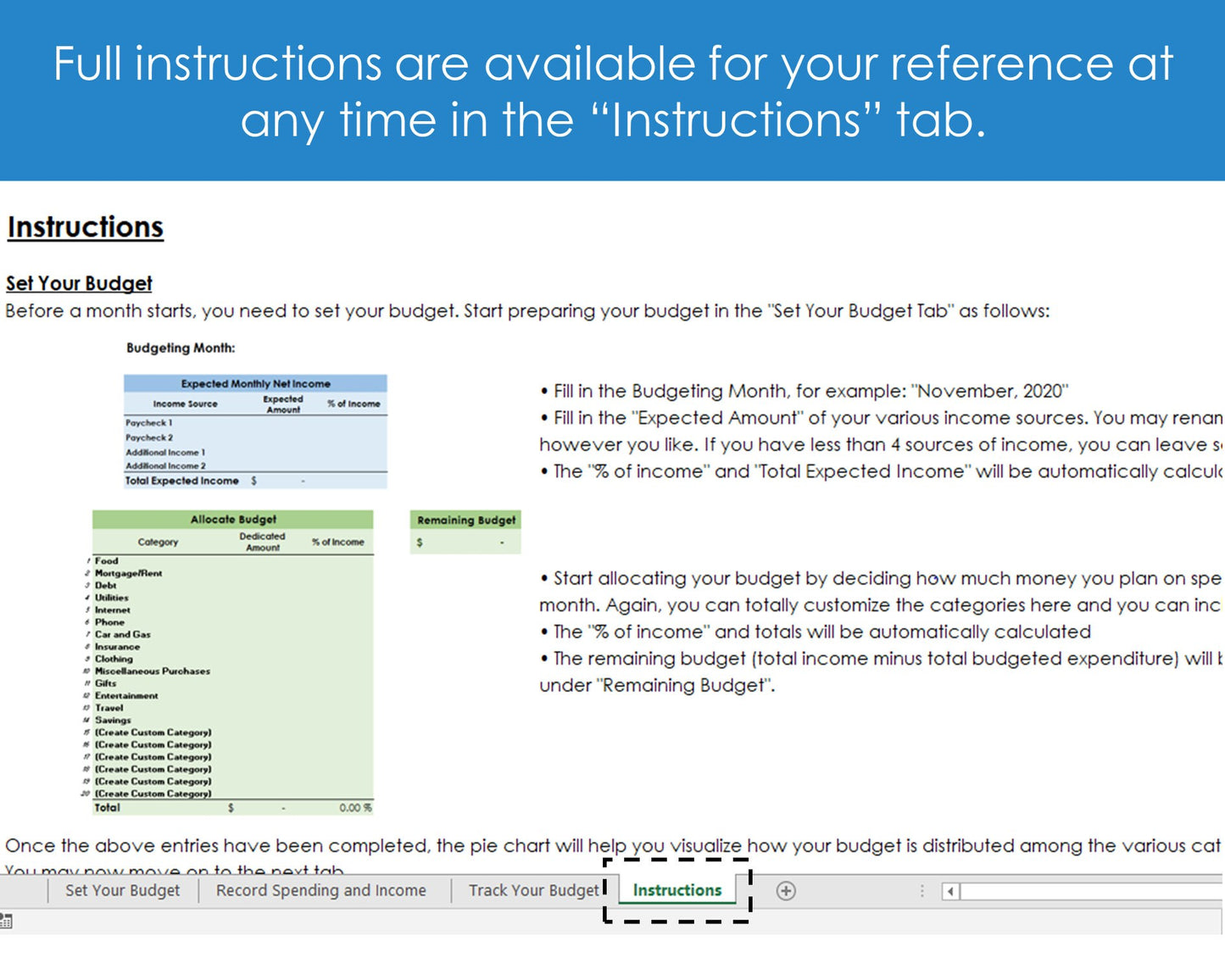Image resolution: width=1225 pixels, height=980 pixels.
Task: Click the macro record icon in status bar
Action: pyautogui.click(x=6, y=922)
